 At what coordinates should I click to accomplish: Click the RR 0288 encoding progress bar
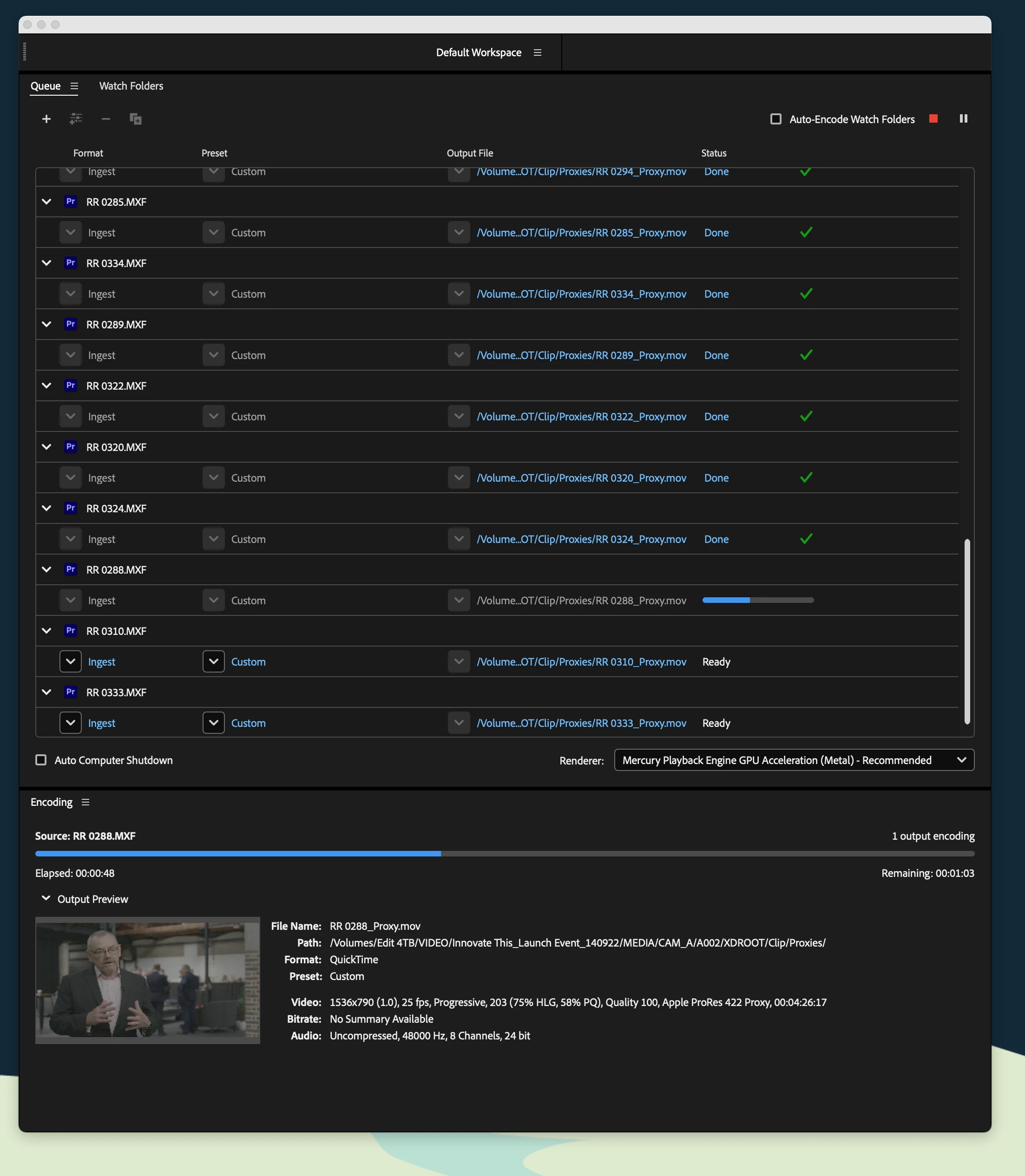click(757, 600)
